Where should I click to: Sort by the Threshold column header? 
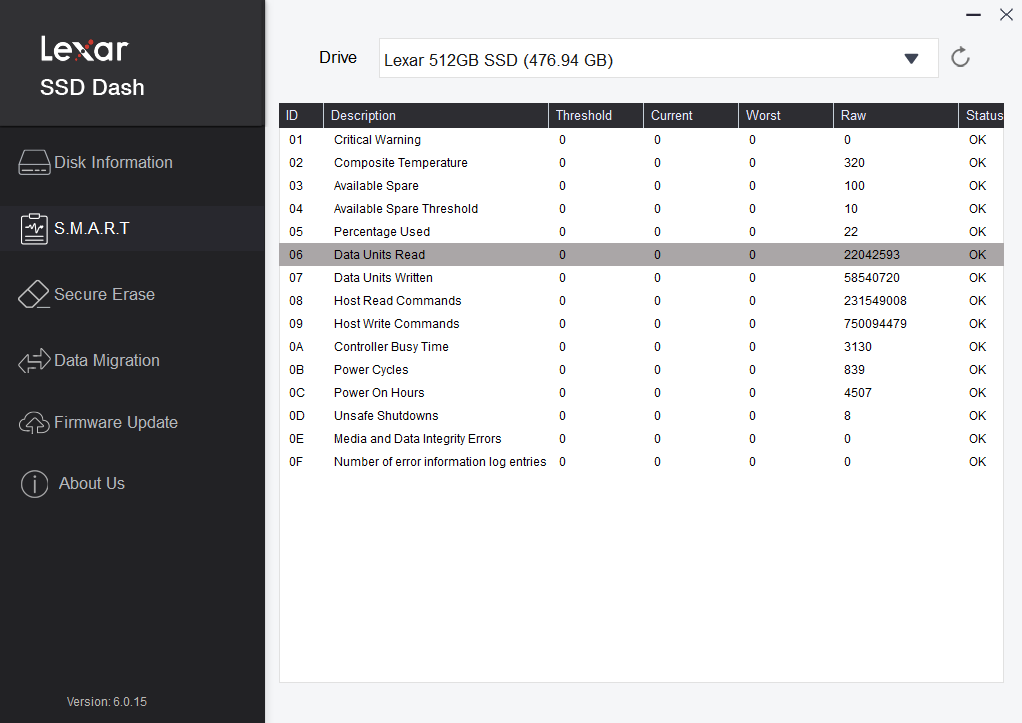(x=596, y=115)
